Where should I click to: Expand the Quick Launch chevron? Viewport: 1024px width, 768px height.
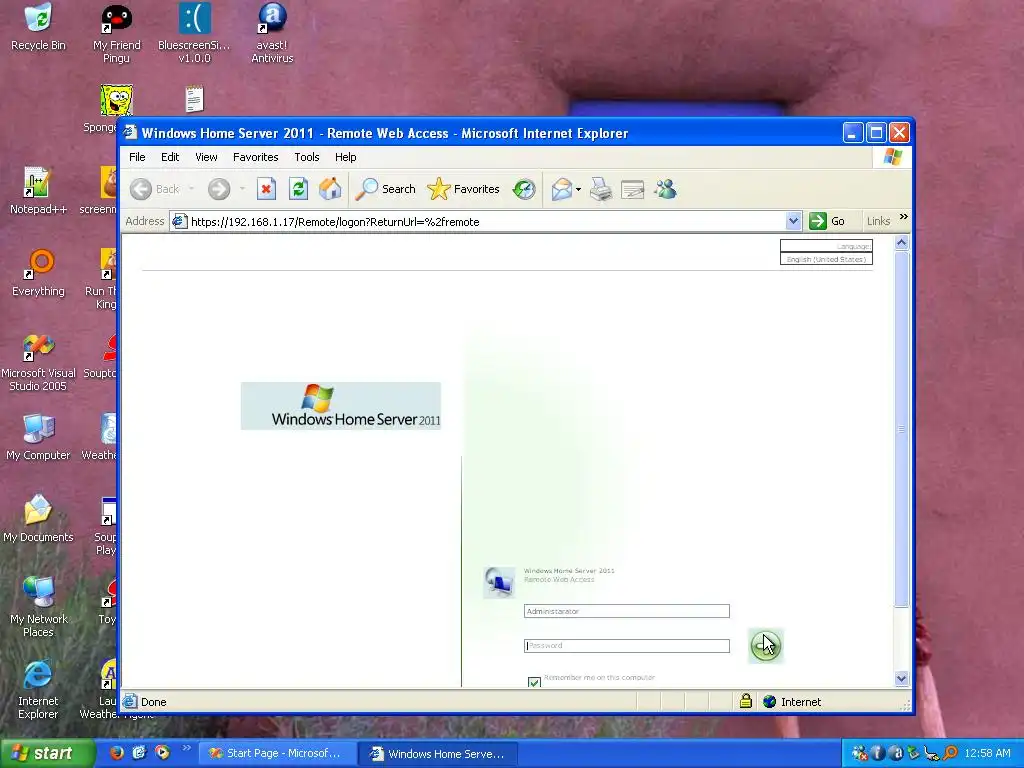point(186,748)
